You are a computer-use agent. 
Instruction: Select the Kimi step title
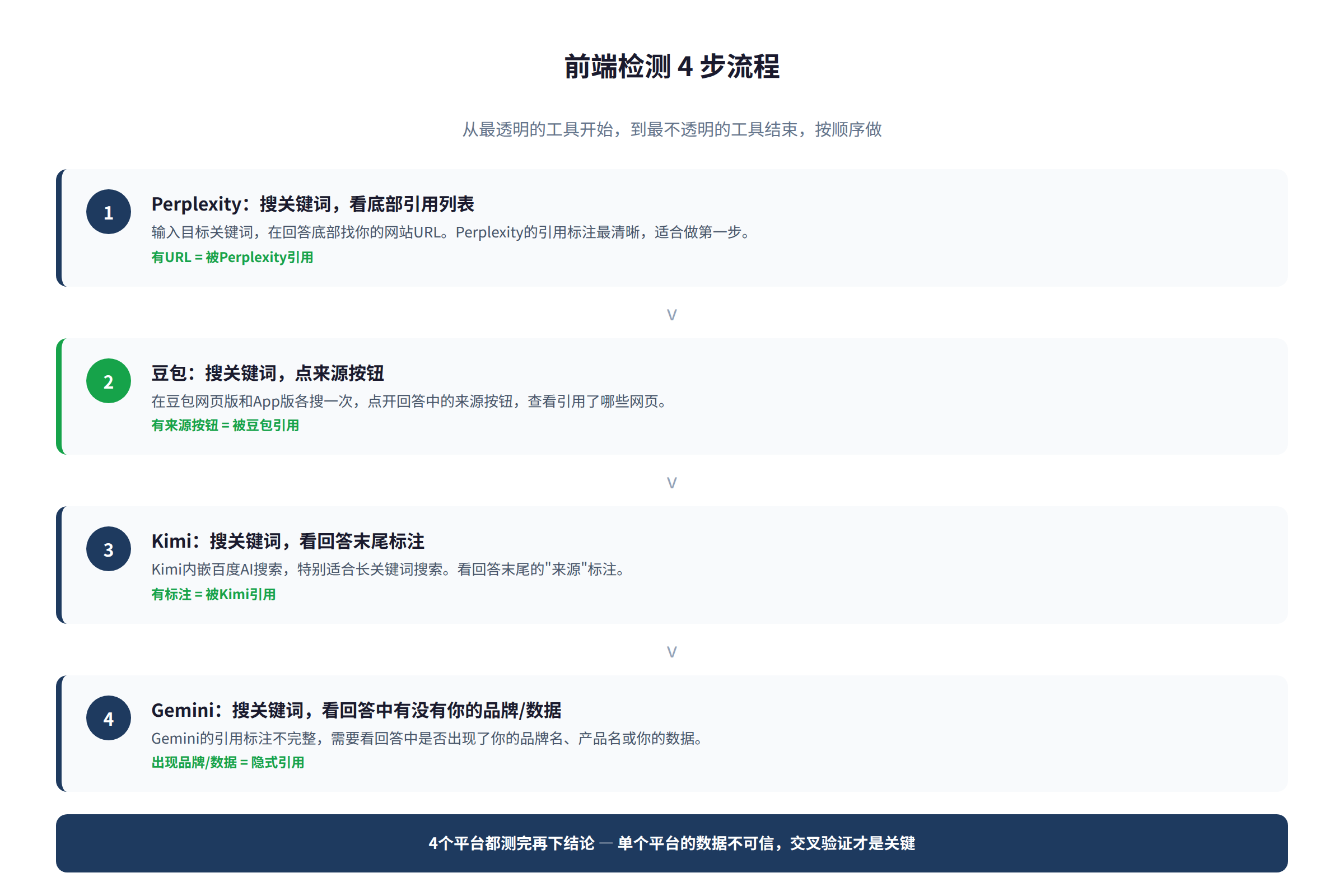tap(288, 541)
